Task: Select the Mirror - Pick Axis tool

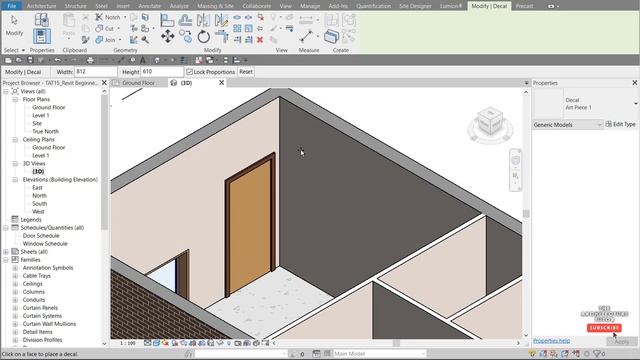Action: [203, 20]
